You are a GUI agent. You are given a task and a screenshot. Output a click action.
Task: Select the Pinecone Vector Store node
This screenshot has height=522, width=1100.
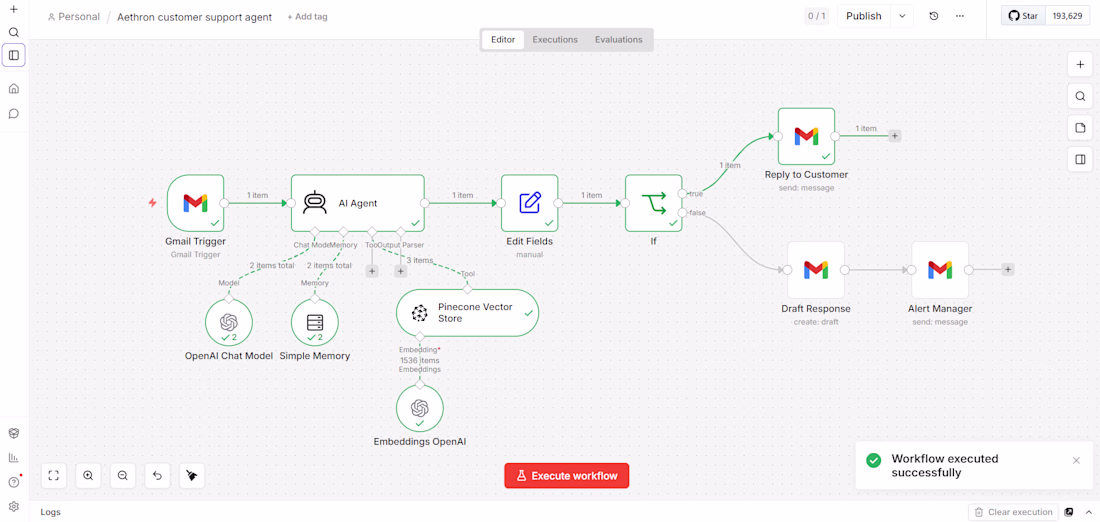[467, 313]
